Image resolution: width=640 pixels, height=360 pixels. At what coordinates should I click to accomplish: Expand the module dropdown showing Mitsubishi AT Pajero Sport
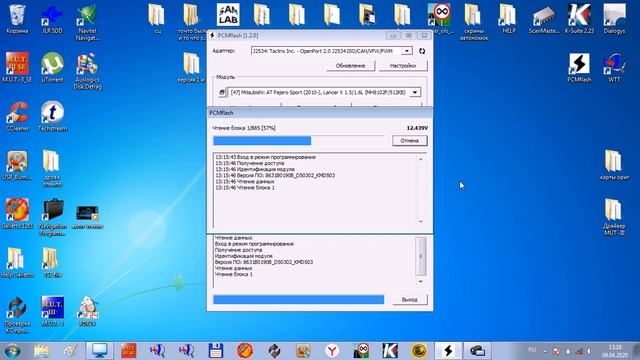pos(415,93)
